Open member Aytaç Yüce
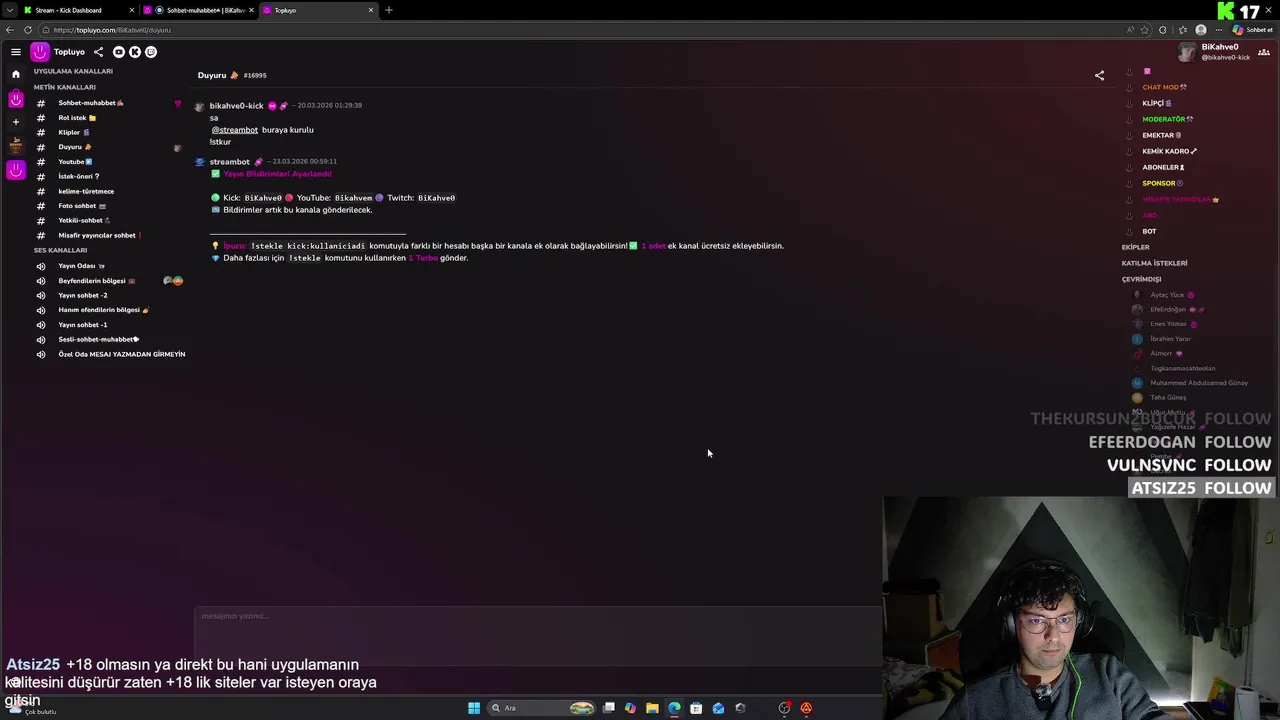 click(1167, 295)
